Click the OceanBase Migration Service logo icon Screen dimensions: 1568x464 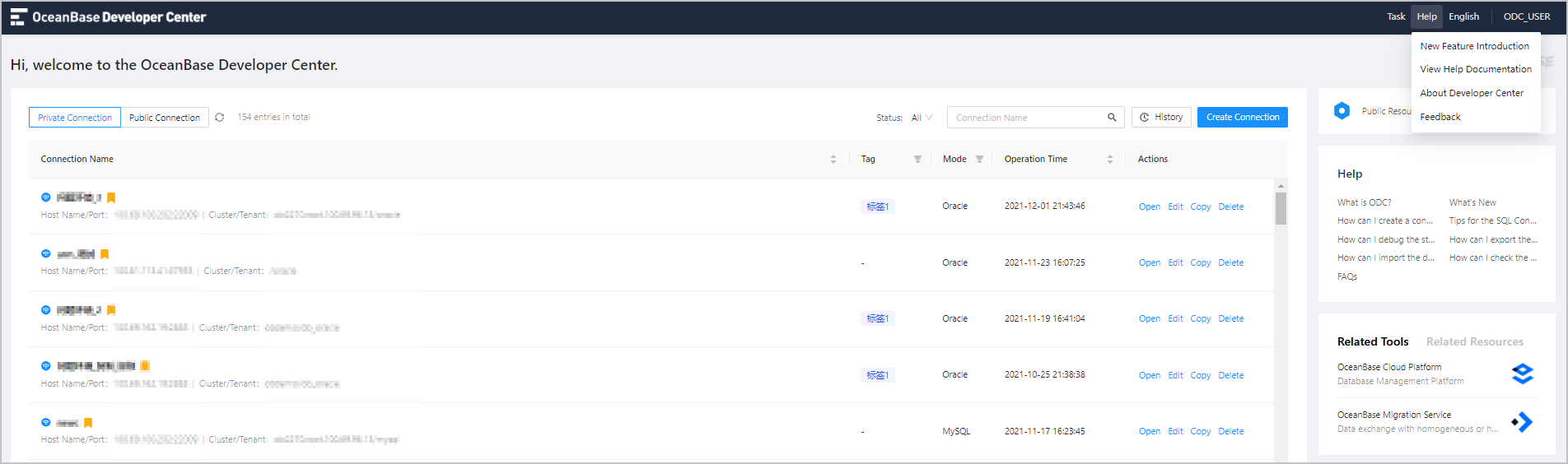[x=1523, y=422]
